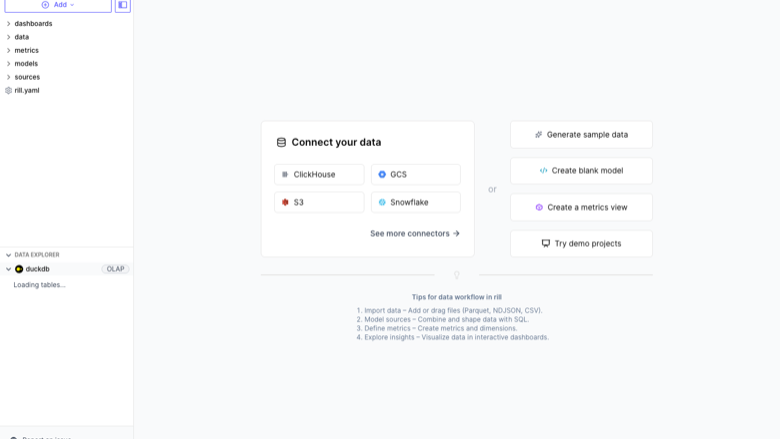Click the rill.yaml gear icon
The height and width of the screenshot is (439, 780).
pyautogui.click(x=8, y=90)
